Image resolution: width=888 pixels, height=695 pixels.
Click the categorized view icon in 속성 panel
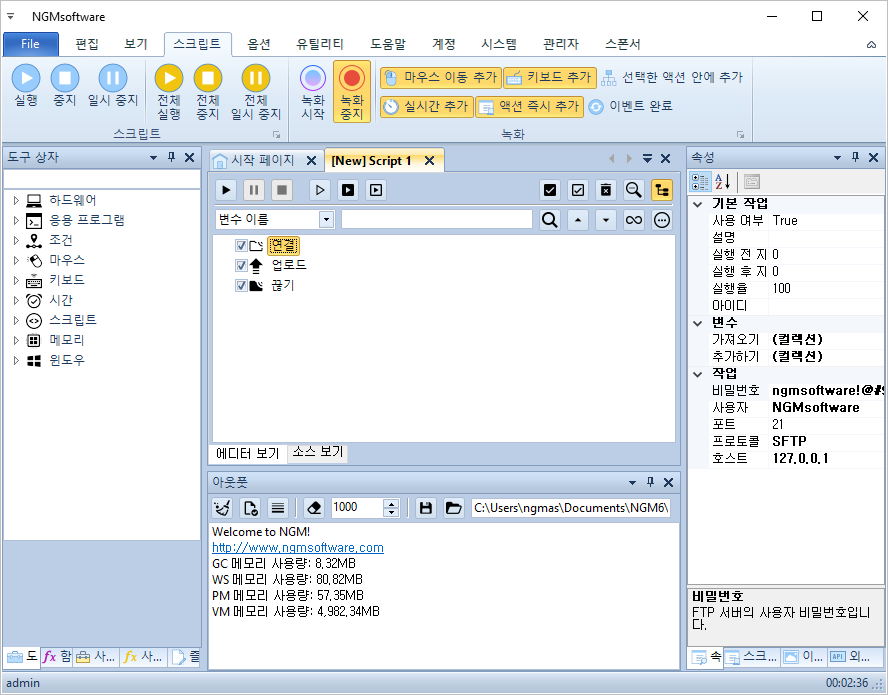coord(700,182)
